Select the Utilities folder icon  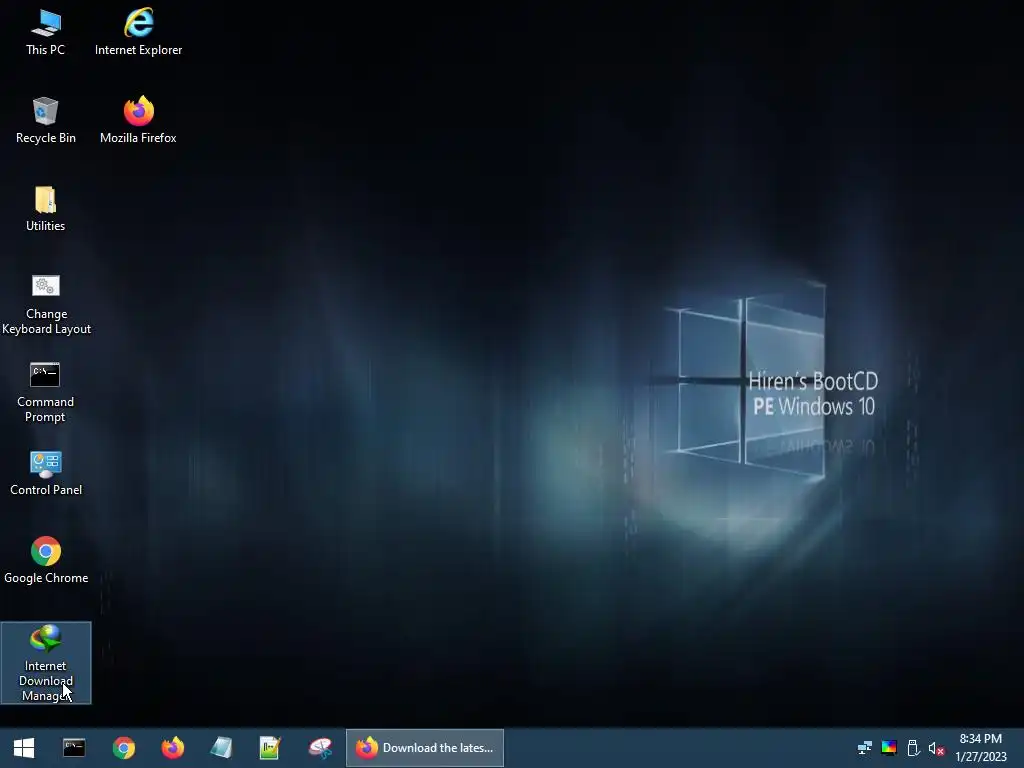tap(46, 209)
